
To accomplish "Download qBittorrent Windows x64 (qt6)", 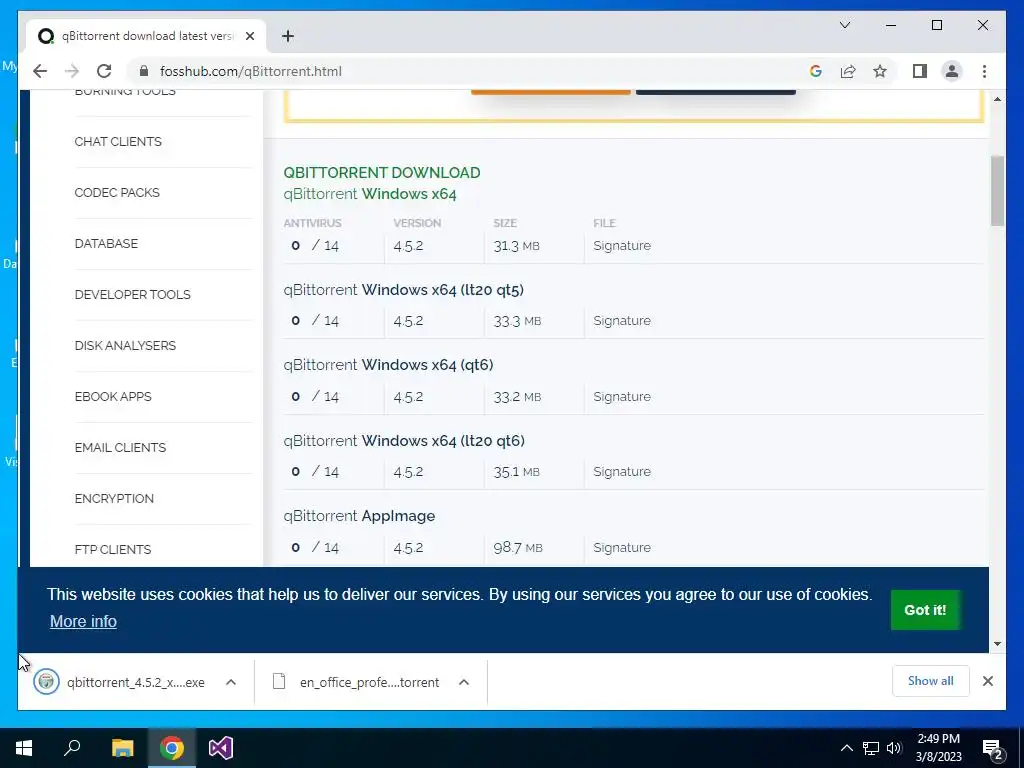I will point(389,365).
